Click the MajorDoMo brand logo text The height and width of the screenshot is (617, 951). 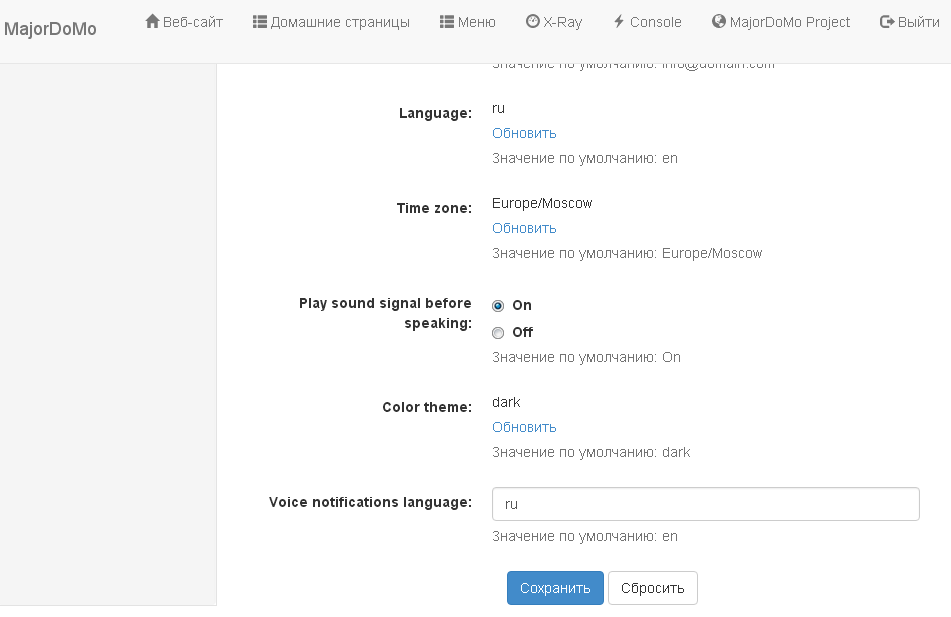(x=51, y=29)
